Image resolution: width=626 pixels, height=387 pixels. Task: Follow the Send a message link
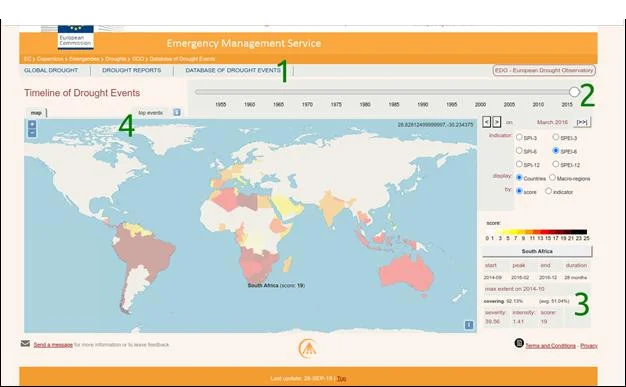[53, 345]
